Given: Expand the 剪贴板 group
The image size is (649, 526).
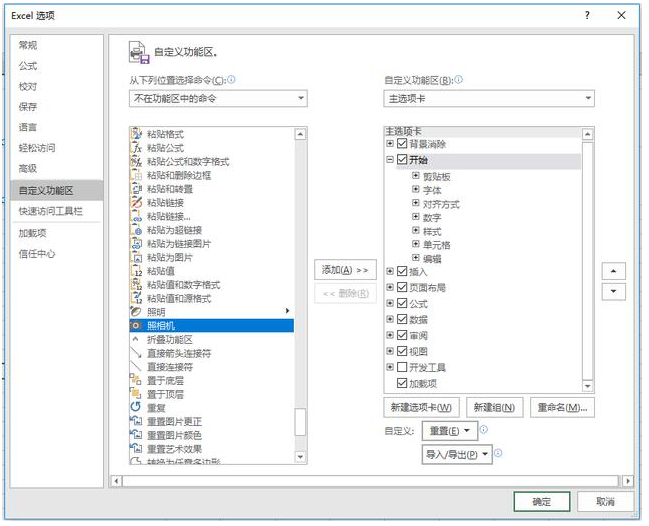Looking at the screenshot, I should [416, 176].
